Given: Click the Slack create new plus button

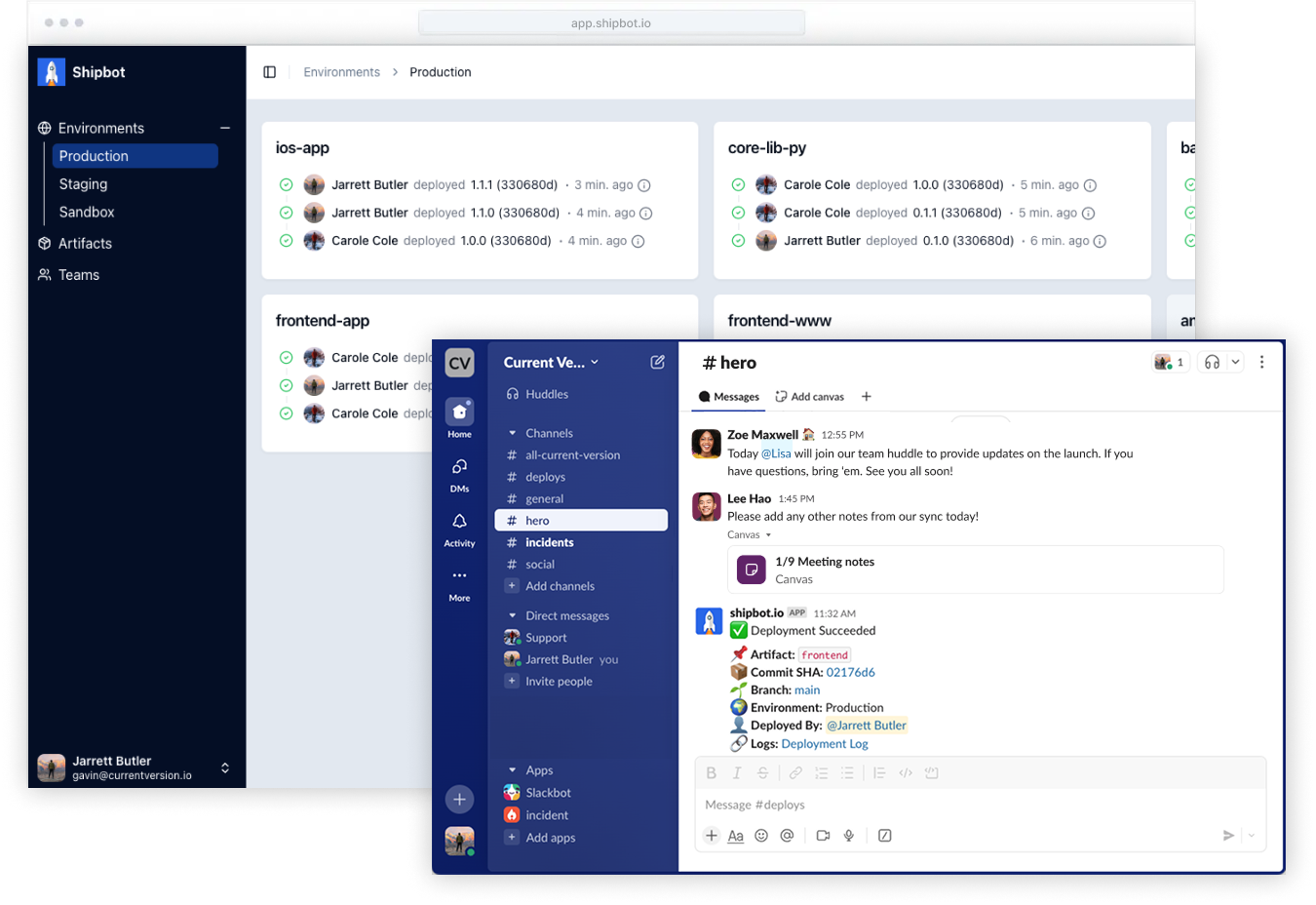Looking at the screenshot, I should [x=460, y=800].
